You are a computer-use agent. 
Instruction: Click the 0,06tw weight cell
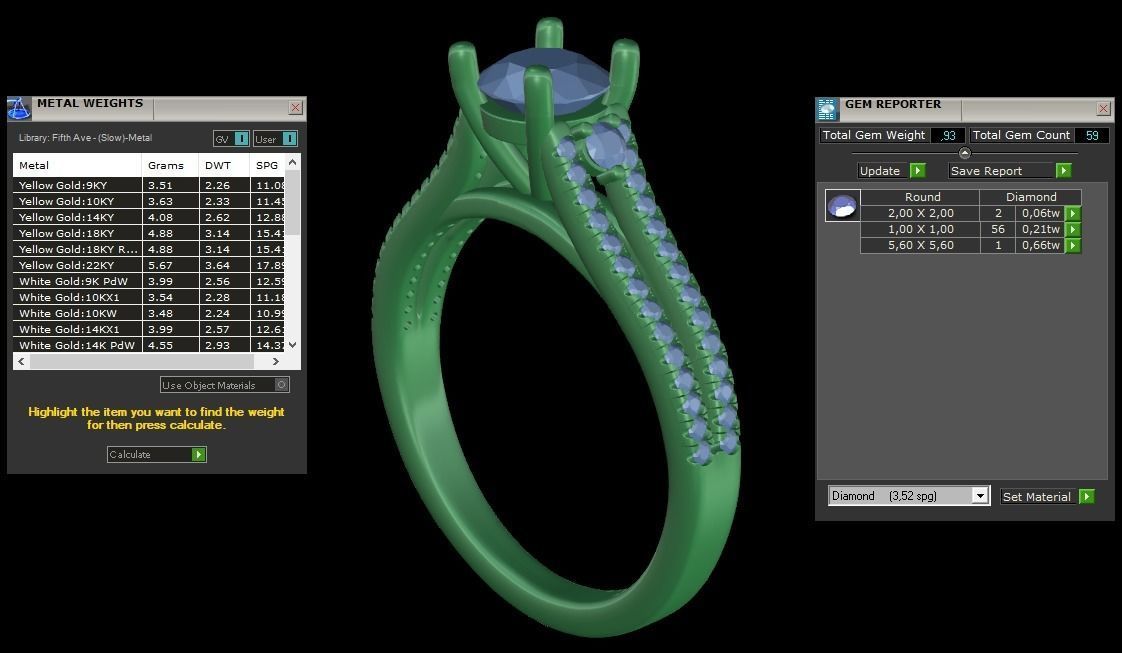(1040, 213)
